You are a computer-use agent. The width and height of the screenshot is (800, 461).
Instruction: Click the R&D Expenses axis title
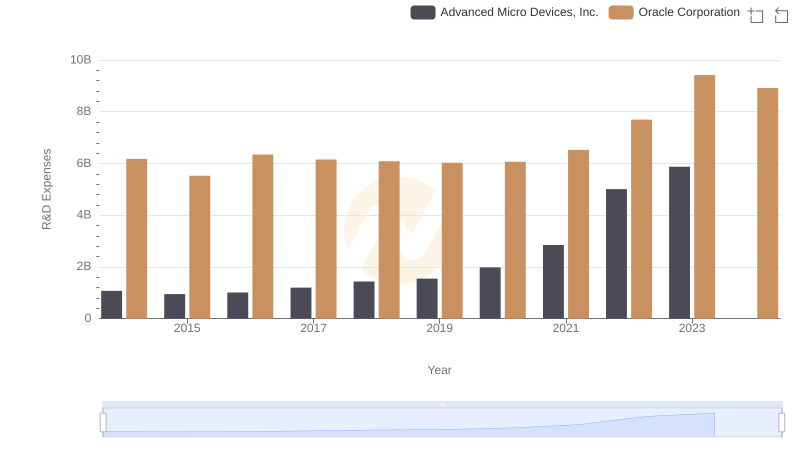[x=46, y=189]
